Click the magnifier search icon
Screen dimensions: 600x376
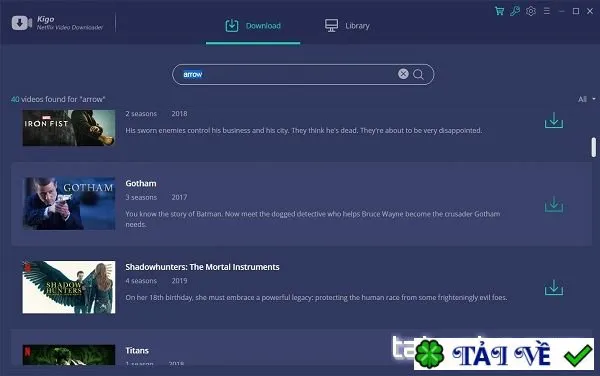pyautogui.click(x=418, y=74)
